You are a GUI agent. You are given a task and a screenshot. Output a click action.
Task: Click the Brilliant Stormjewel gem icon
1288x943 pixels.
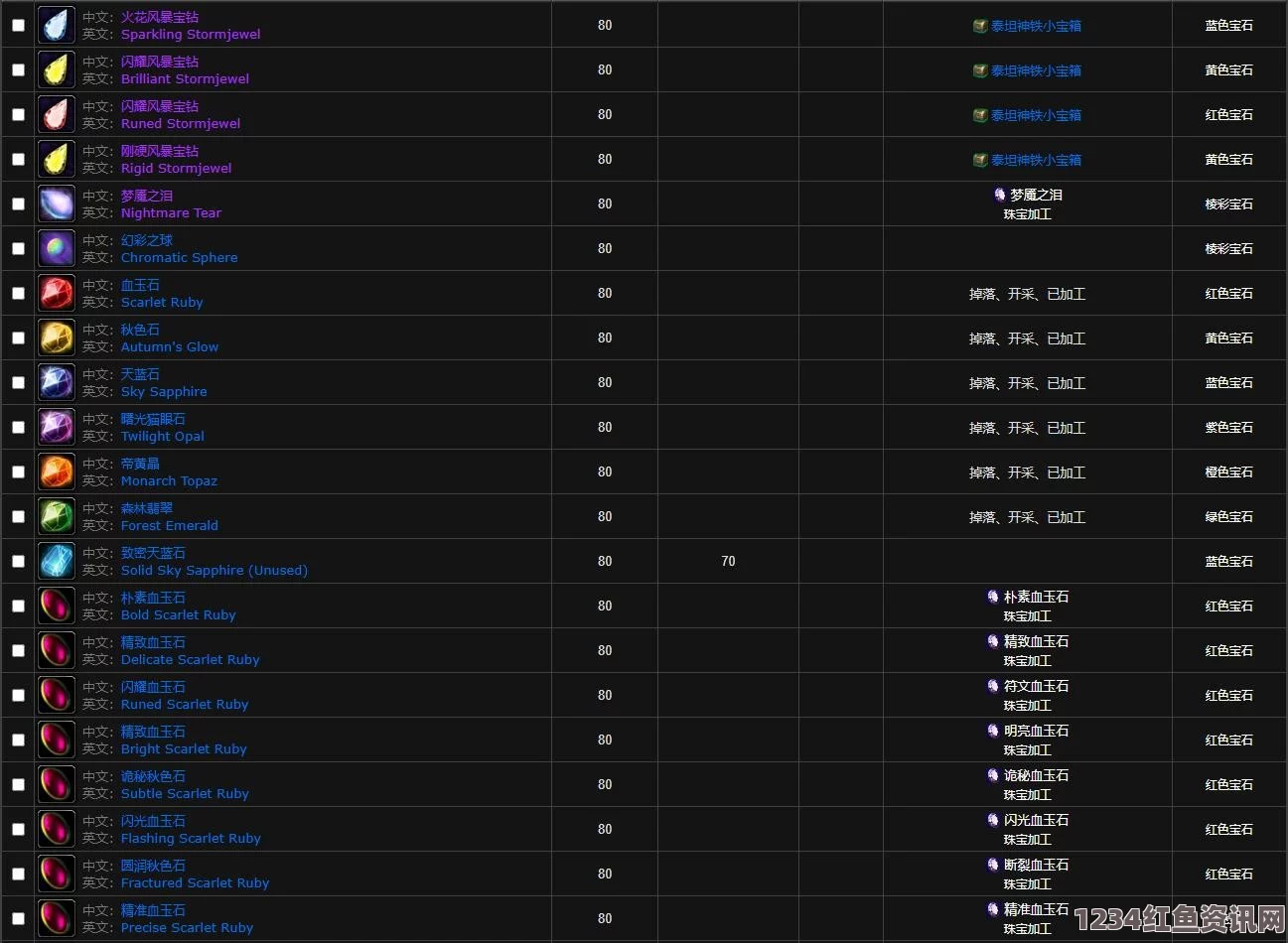(57, 69)
